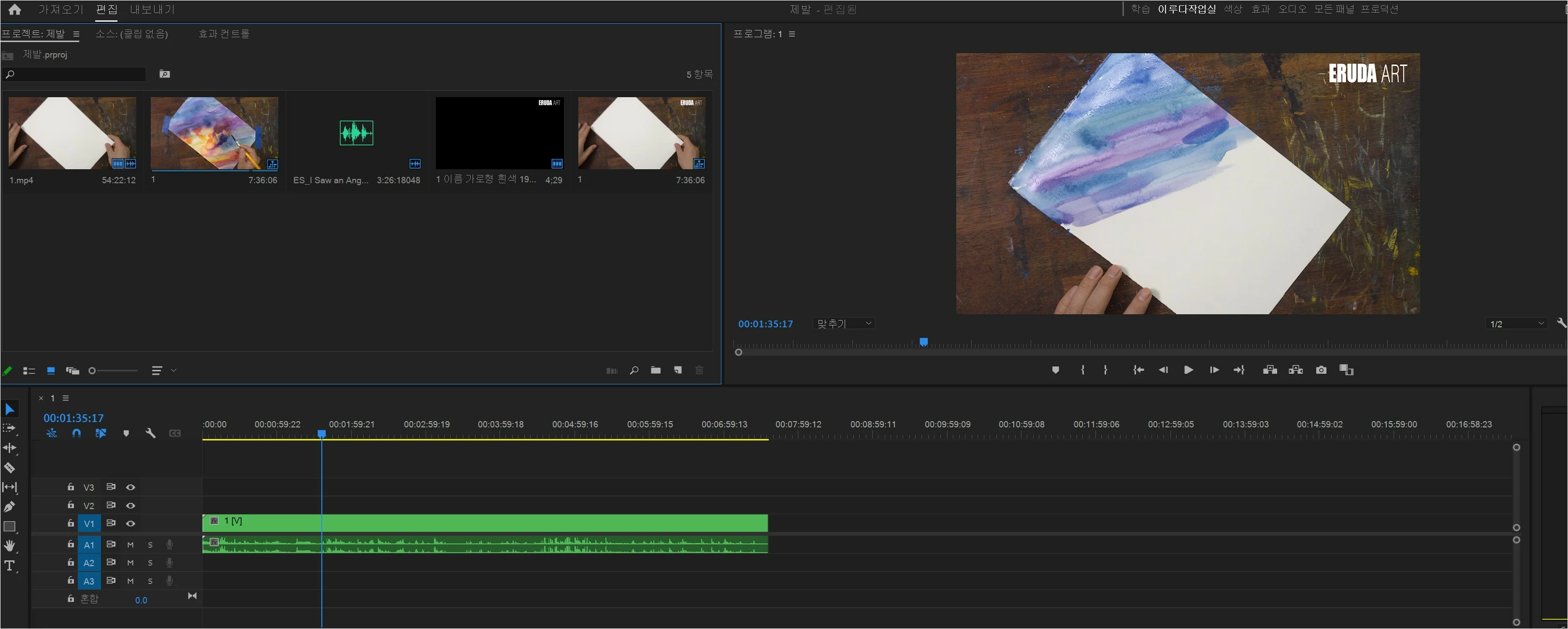Select the Razor tool

(x=10, y=468)
